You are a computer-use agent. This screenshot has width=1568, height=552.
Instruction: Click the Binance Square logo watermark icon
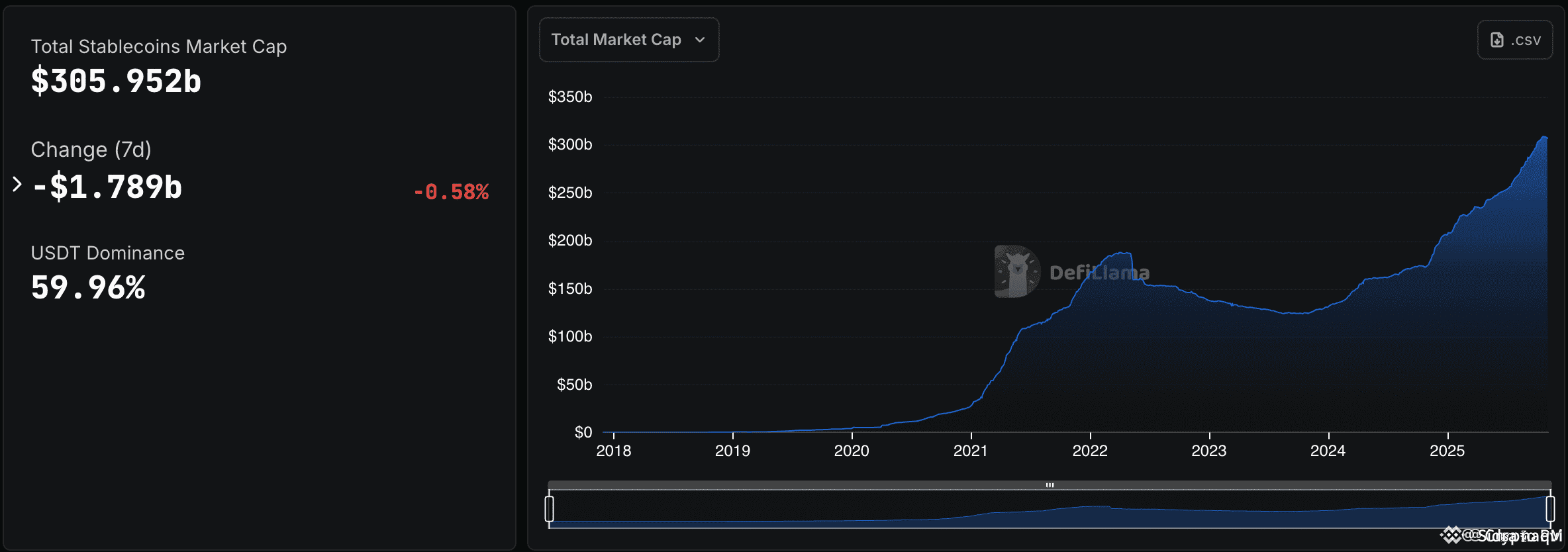[1450, 535]
